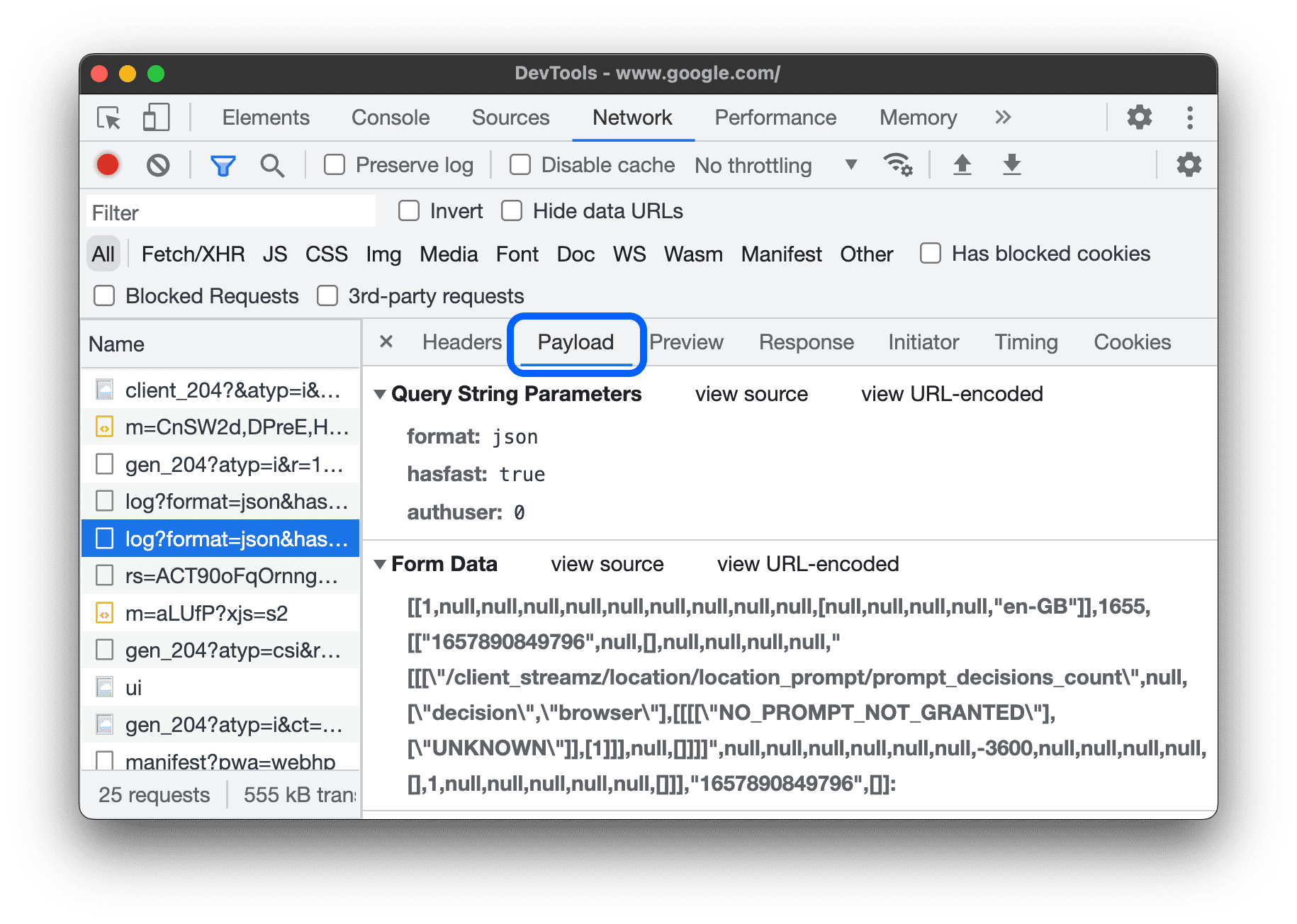Check Hide data URLs

pos(512,210)
